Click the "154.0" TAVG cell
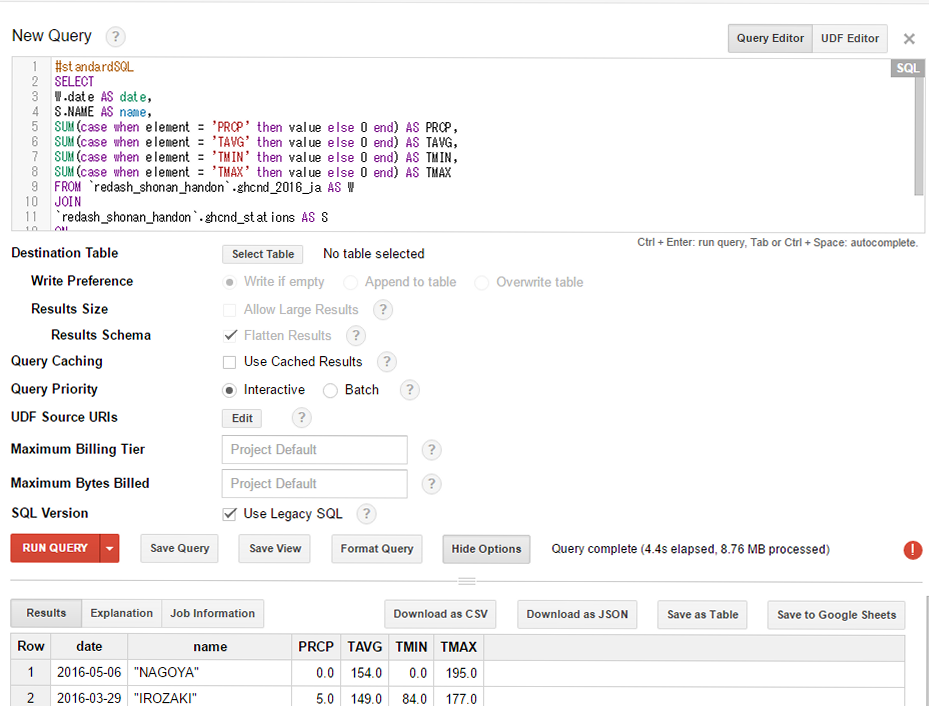929x706 pixels. (364, 673)
